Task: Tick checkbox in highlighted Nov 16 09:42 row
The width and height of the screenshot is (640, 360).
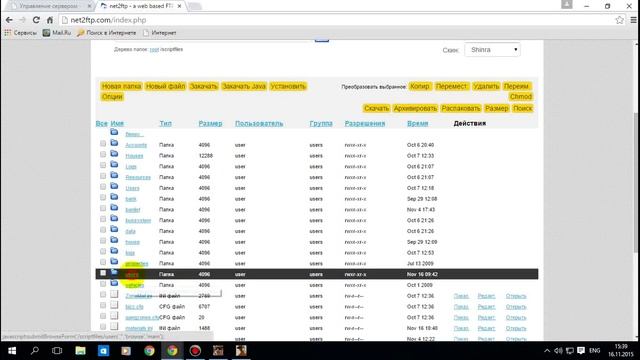Action: coord(103,273)
